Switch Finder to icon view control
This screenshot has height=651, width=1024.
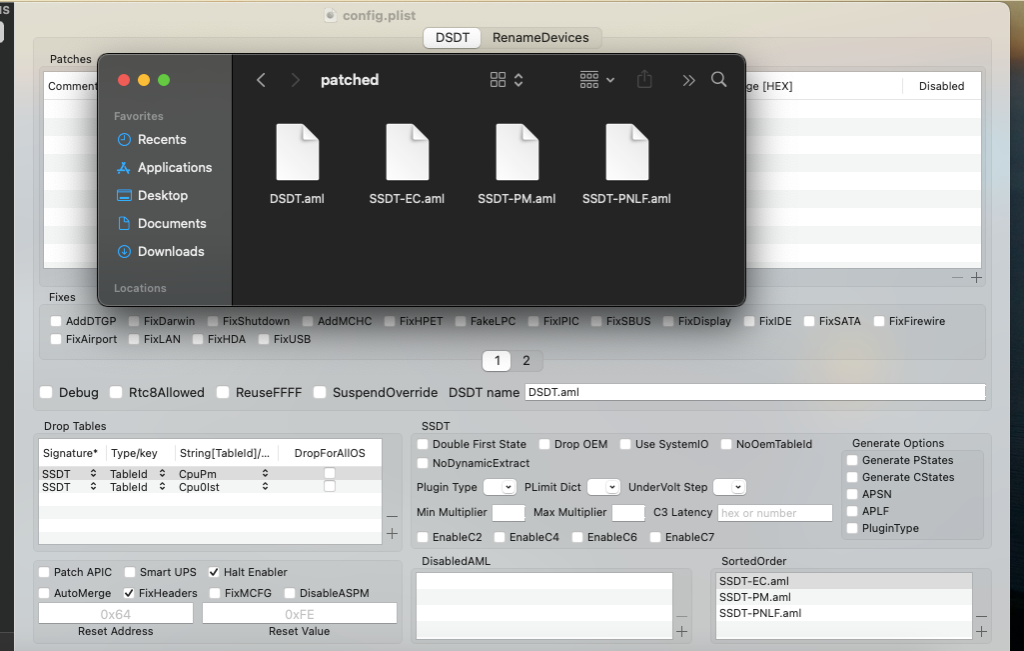click(507, 80)
